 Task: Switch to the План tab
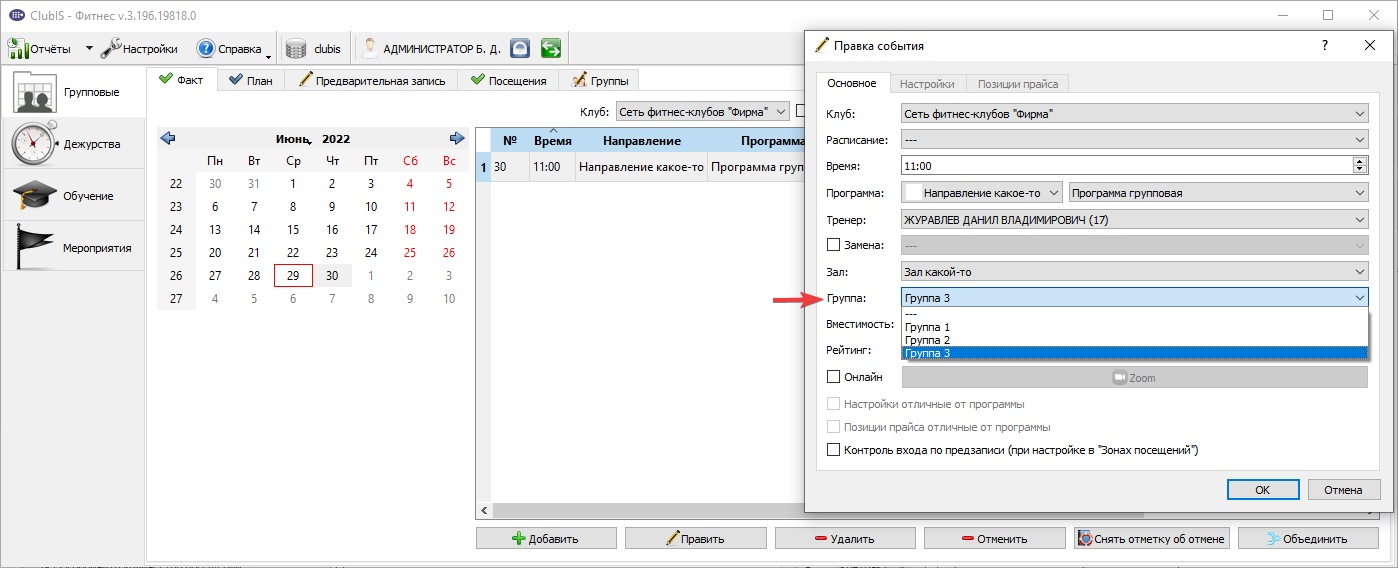(x=250, y=80)
